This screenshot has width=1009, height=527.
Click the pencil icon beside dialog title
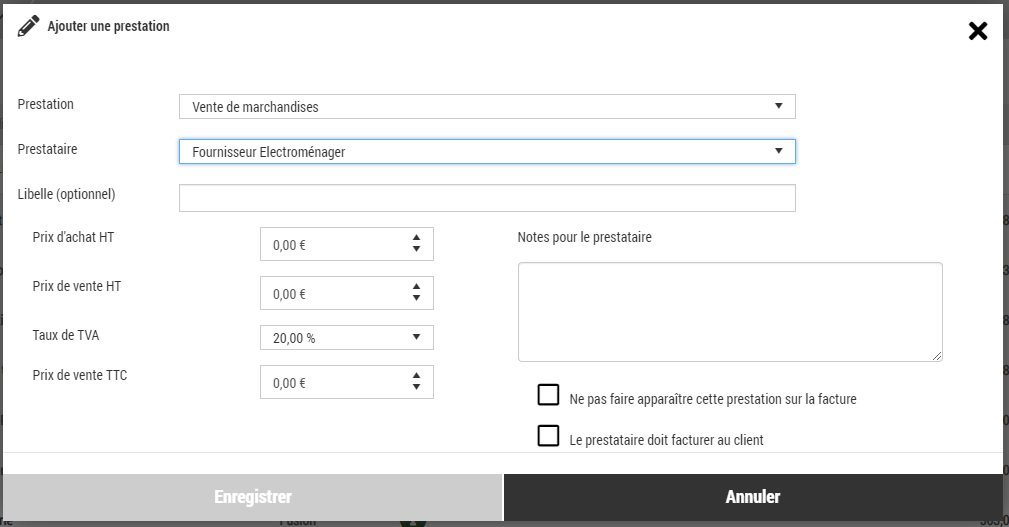coord(28,27)
